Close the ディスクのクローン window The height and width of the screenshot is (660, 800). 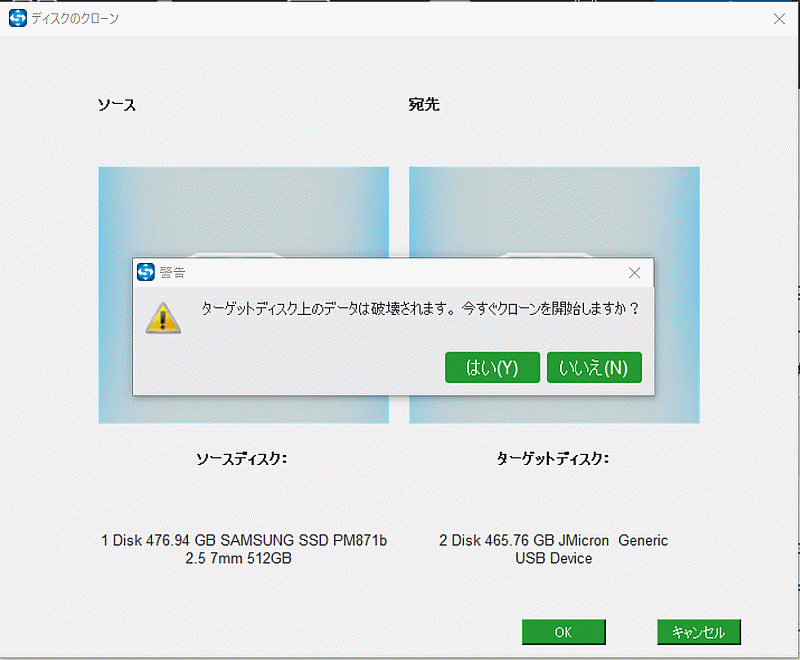pos(779,19)
